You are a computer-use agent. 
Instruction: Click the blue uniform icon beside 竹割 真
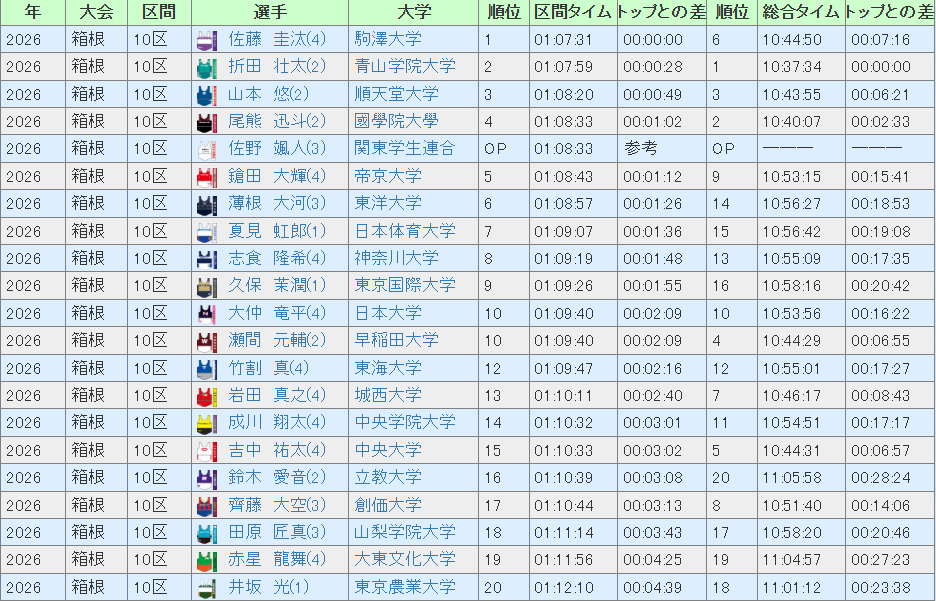(x=206, y=368)
